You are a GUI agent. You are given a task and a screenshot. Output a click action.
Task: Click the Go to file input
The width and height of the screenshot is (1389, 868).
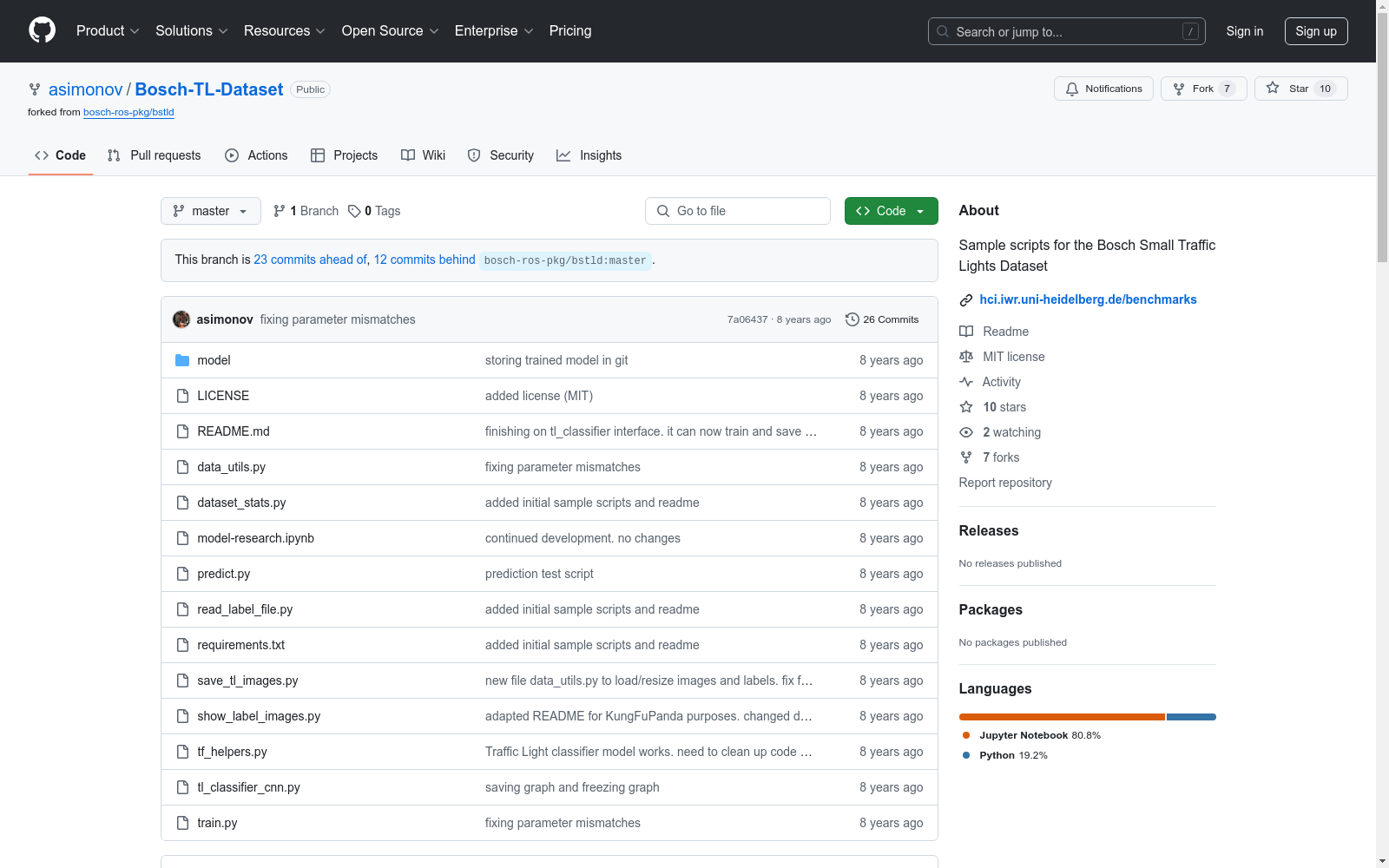click(x=738, y=211)
